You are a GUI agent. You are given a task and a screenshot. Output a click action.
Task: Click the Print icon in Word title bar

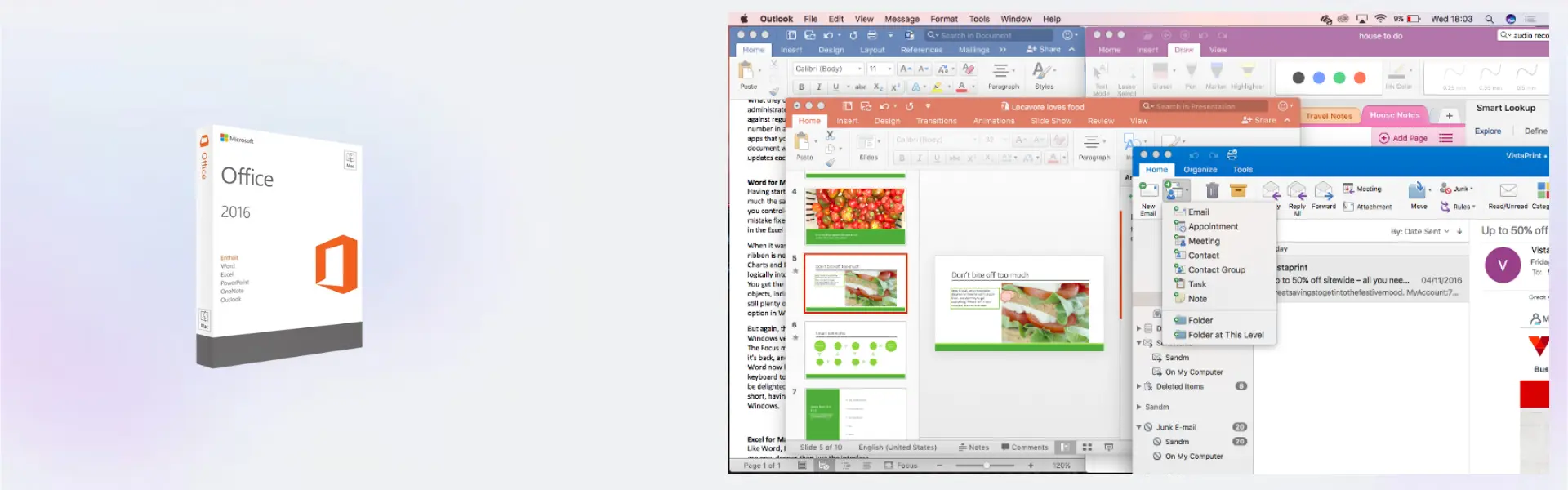[x=872, y=35]
